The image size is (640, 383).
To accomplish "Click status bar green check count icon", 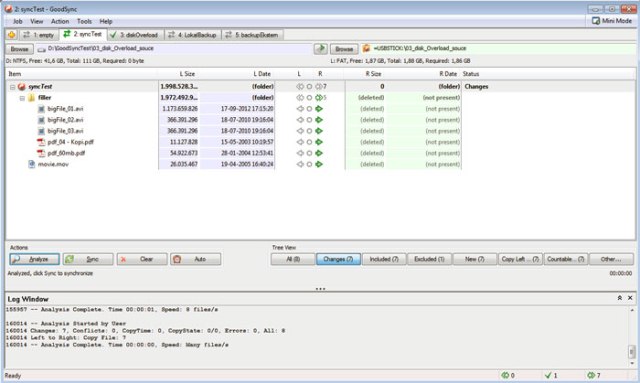I will pos(548,375).
